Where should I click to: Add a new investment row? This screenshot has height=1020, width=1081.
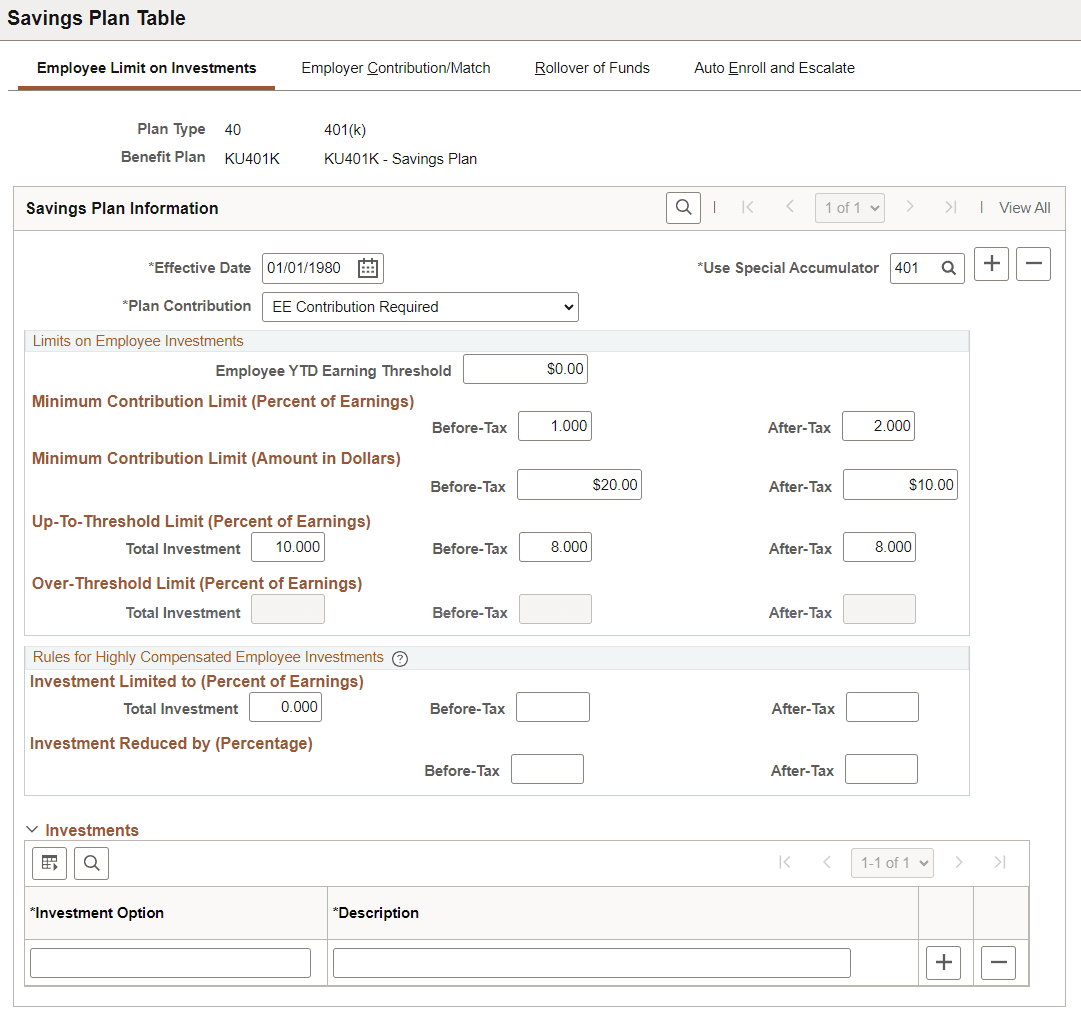click(943, 962)
